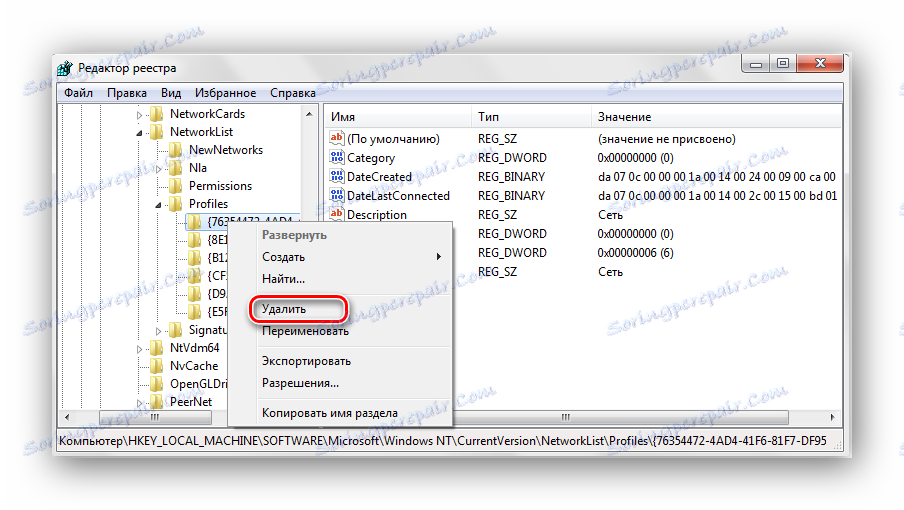Open the Правка menu
This screenshot has width=904, height=510.
coord(127,93)
